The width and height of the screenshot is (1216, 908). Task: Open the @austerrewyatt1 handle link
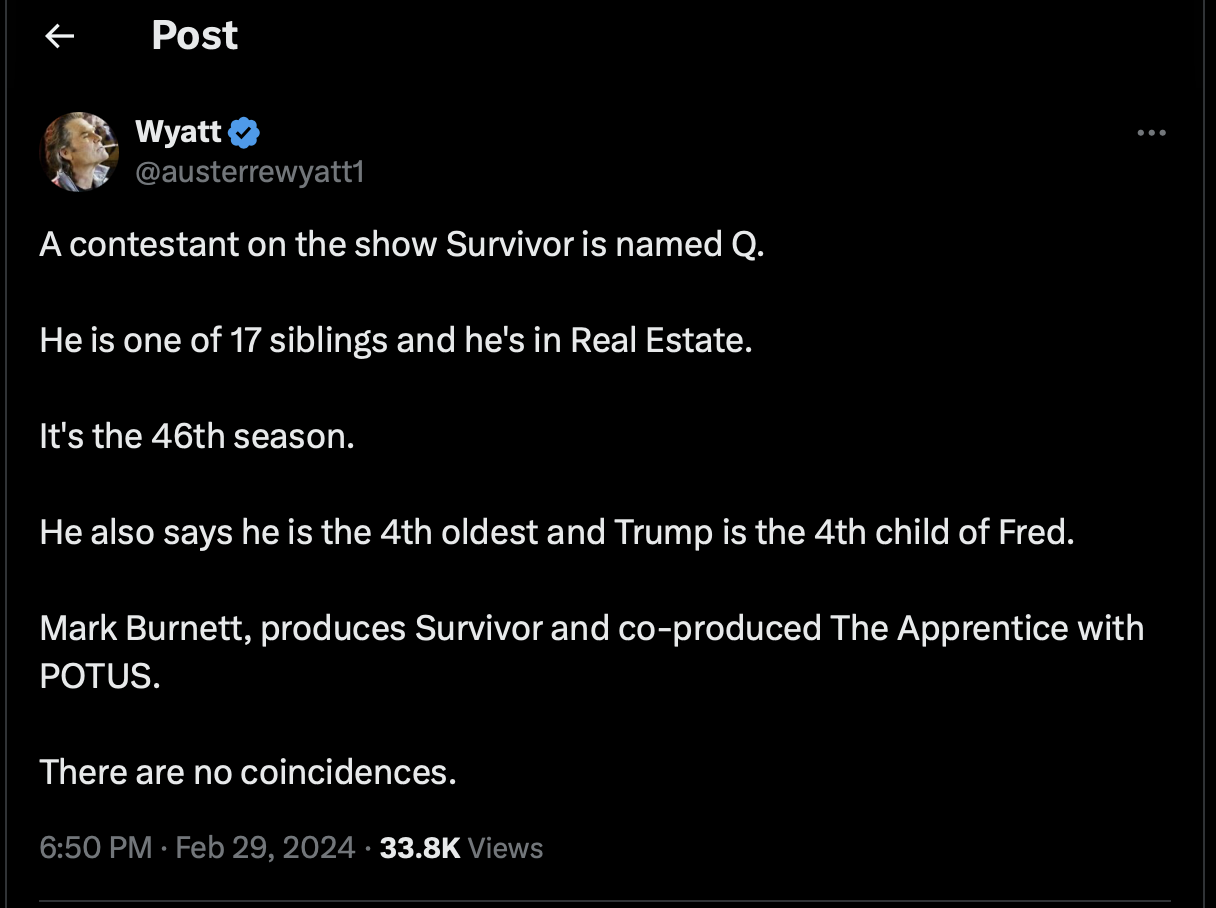(x=248, y=172)
